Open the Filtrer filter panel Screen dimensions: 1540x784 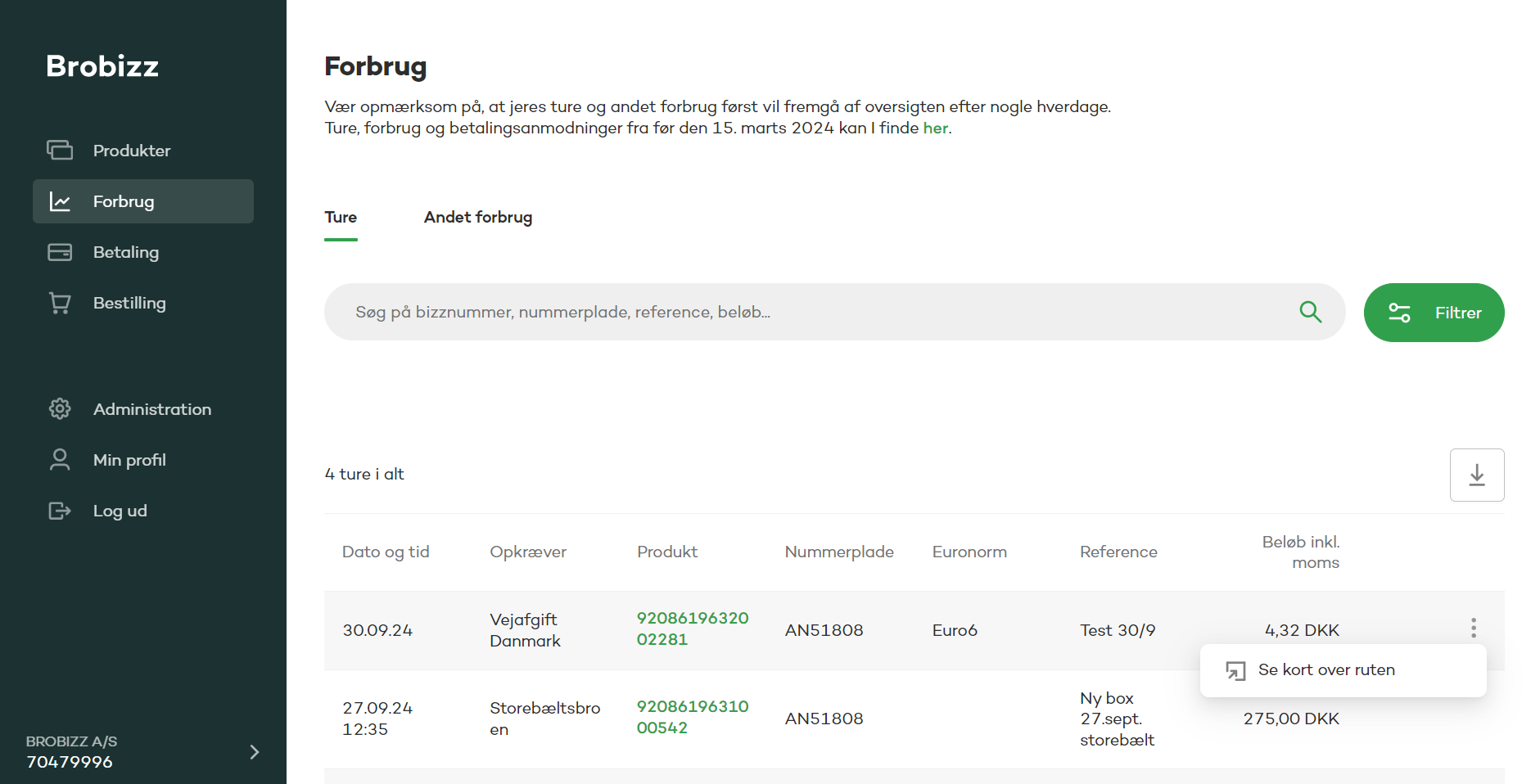click(1434, 313)
